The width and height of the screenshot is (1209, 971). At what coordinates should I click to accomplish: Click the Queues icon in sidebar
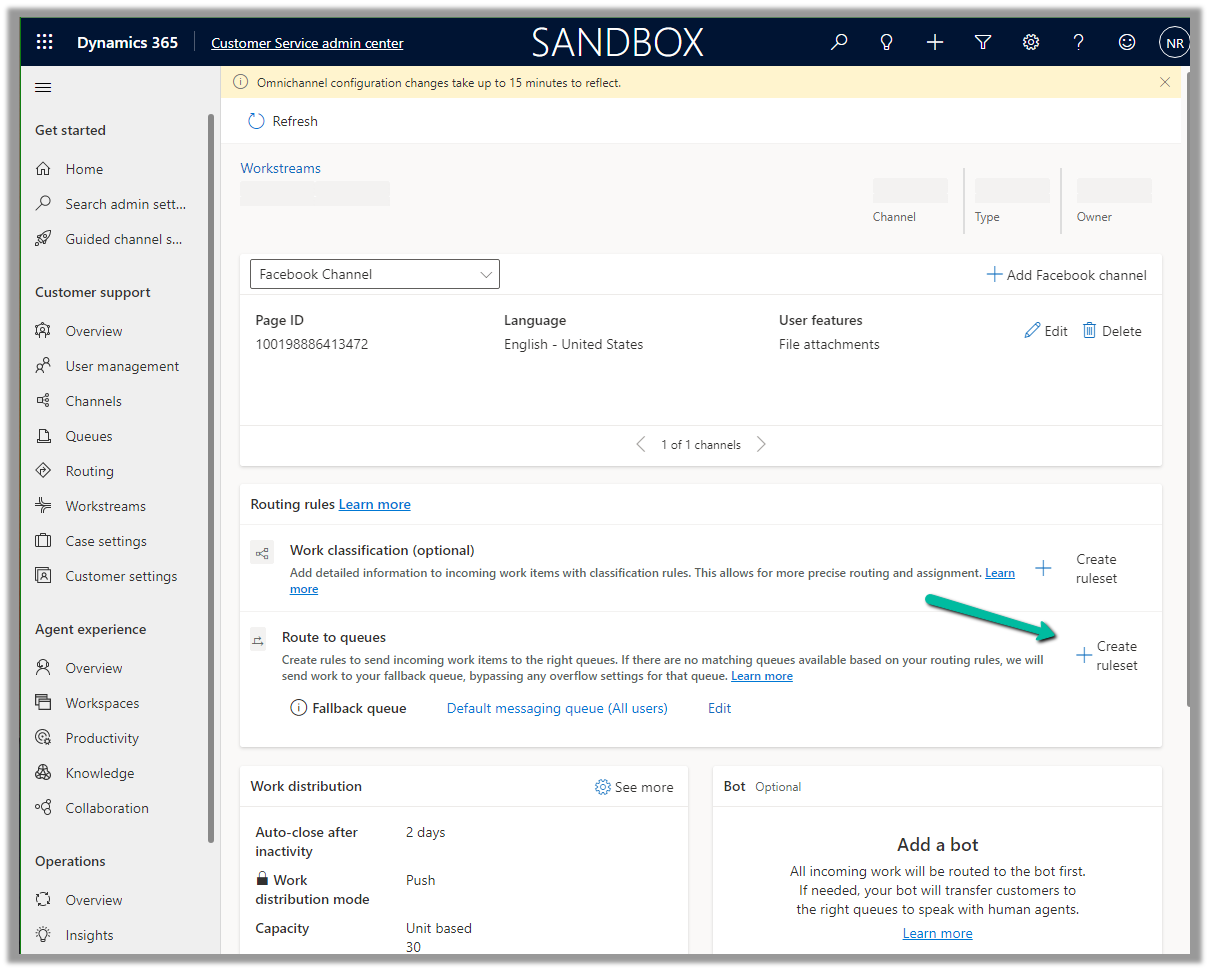pyautogui.click(x=43, y=436)
